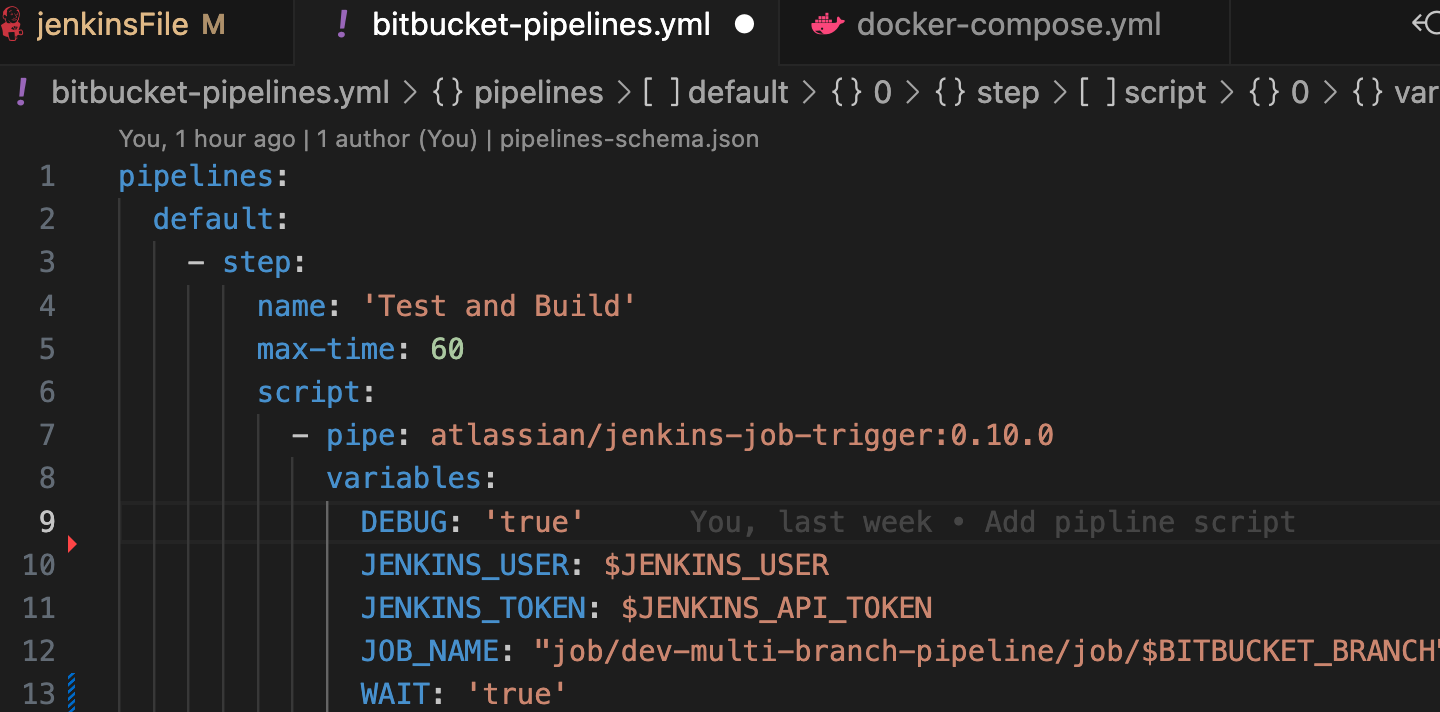Click the purple exclamation icon on bitbucket-pipelines tab
The height and width of the screenshot is (712, 1440).
click(343, 25)
